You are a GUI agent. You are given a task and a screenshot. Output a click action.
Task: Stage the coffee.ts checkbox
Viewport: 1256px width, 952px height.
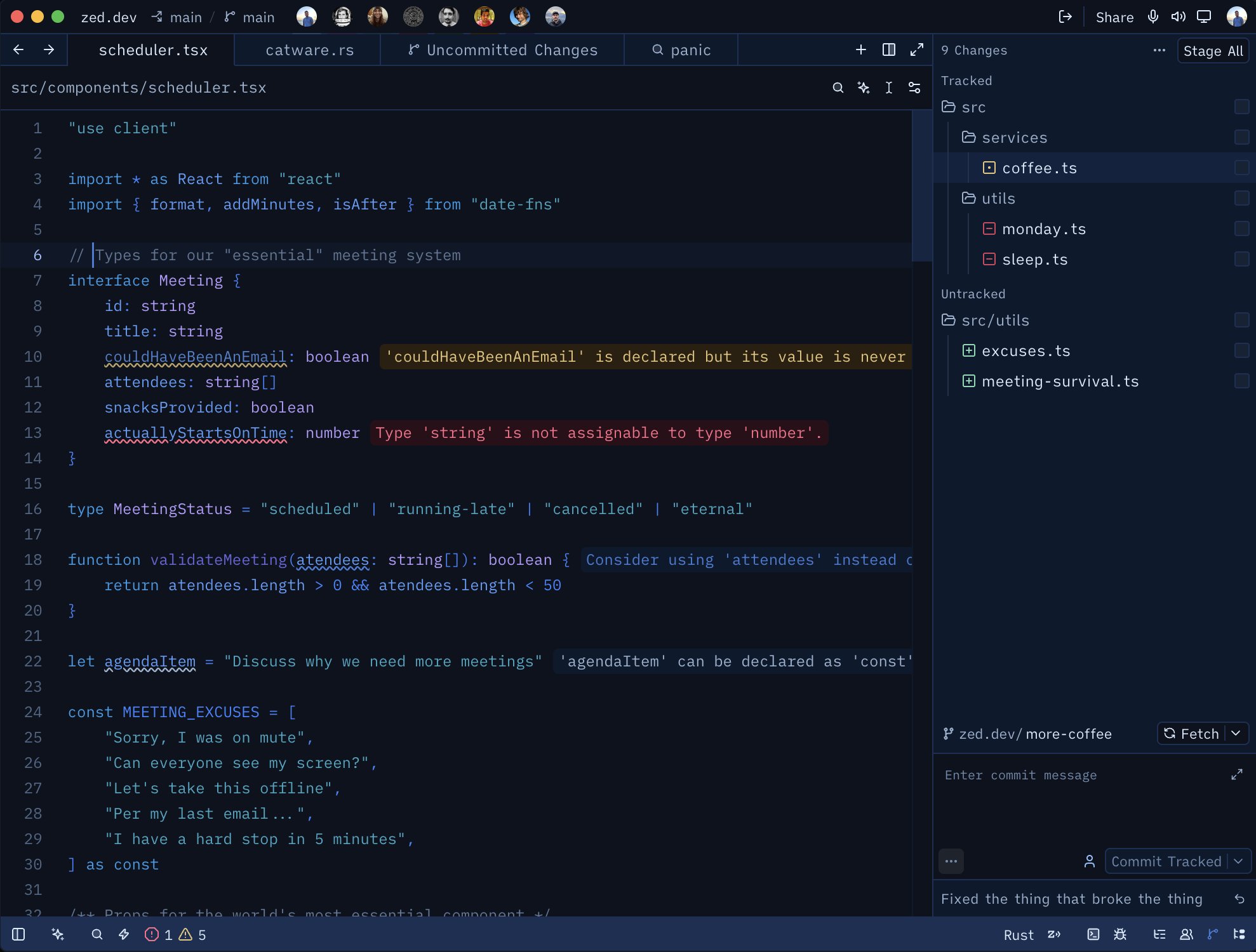[1242, 168]
